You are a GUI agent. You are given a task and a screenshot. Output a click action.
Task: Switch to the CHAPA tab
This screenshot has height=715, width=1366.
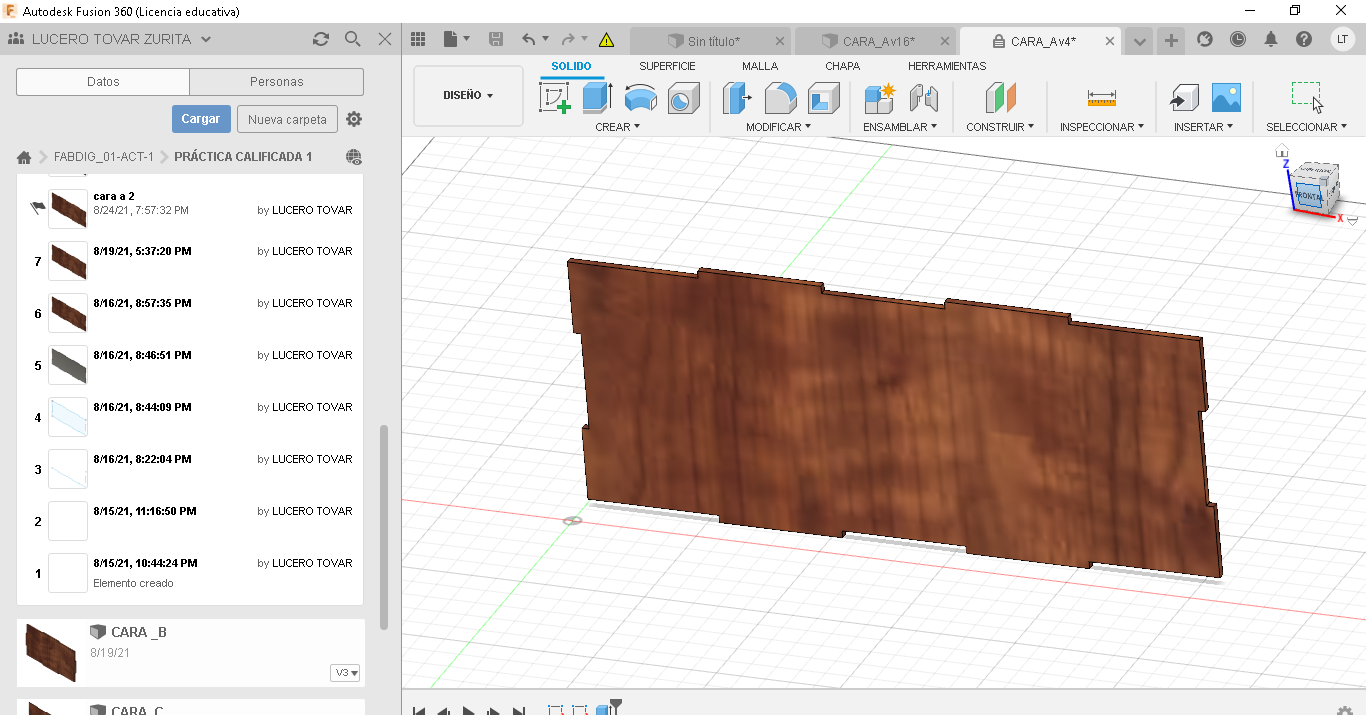pyautogui.click(x=842, y=66)
